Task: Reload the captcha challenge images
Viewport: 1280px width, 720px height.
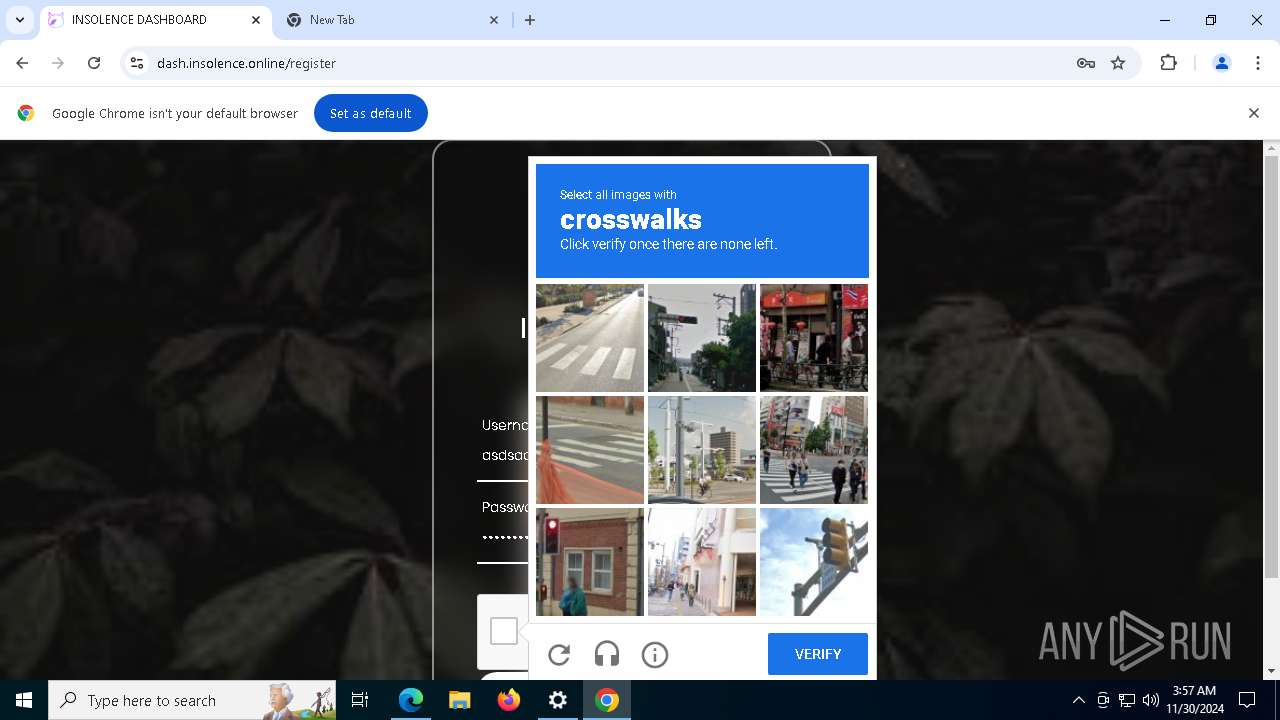Action: pos(559,655)
